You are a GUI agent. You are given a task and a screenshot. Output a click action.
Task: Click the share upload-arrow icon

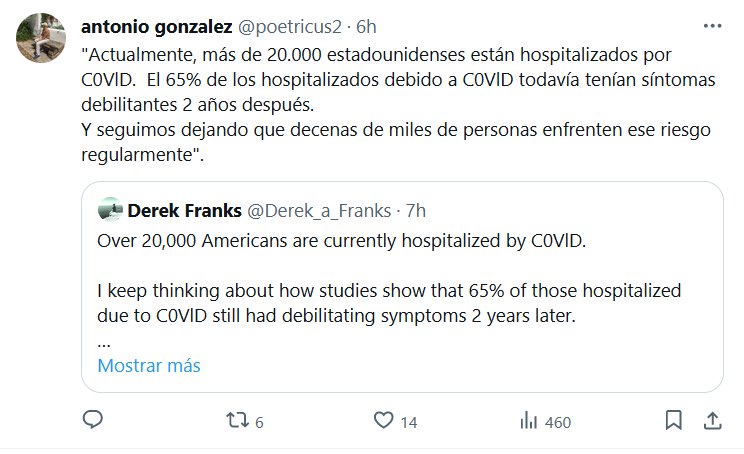pos(713,420)
